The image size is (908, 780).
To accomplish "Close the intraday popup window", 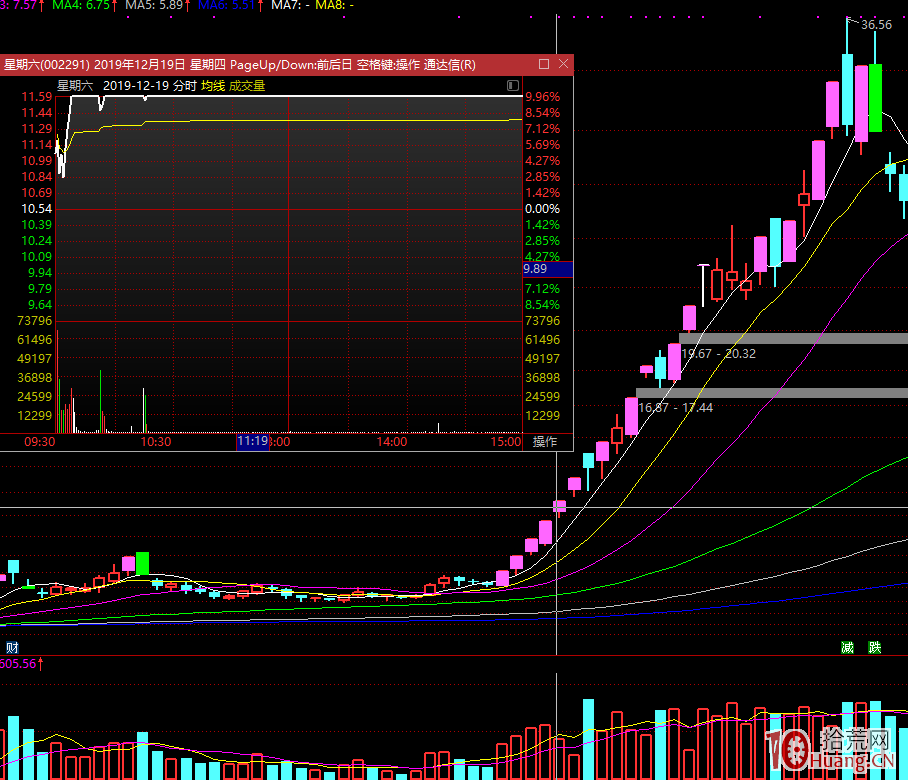I will click(x=564, y=64).
